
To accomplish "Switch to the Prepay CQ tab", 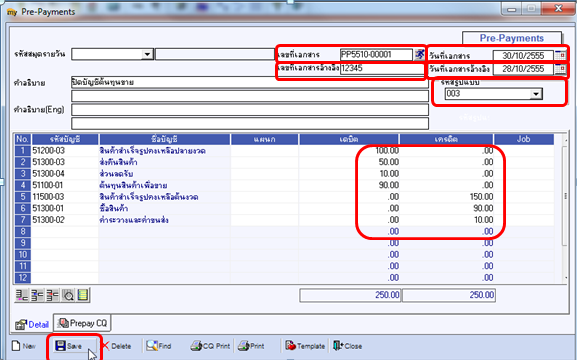I will point(82,323).
